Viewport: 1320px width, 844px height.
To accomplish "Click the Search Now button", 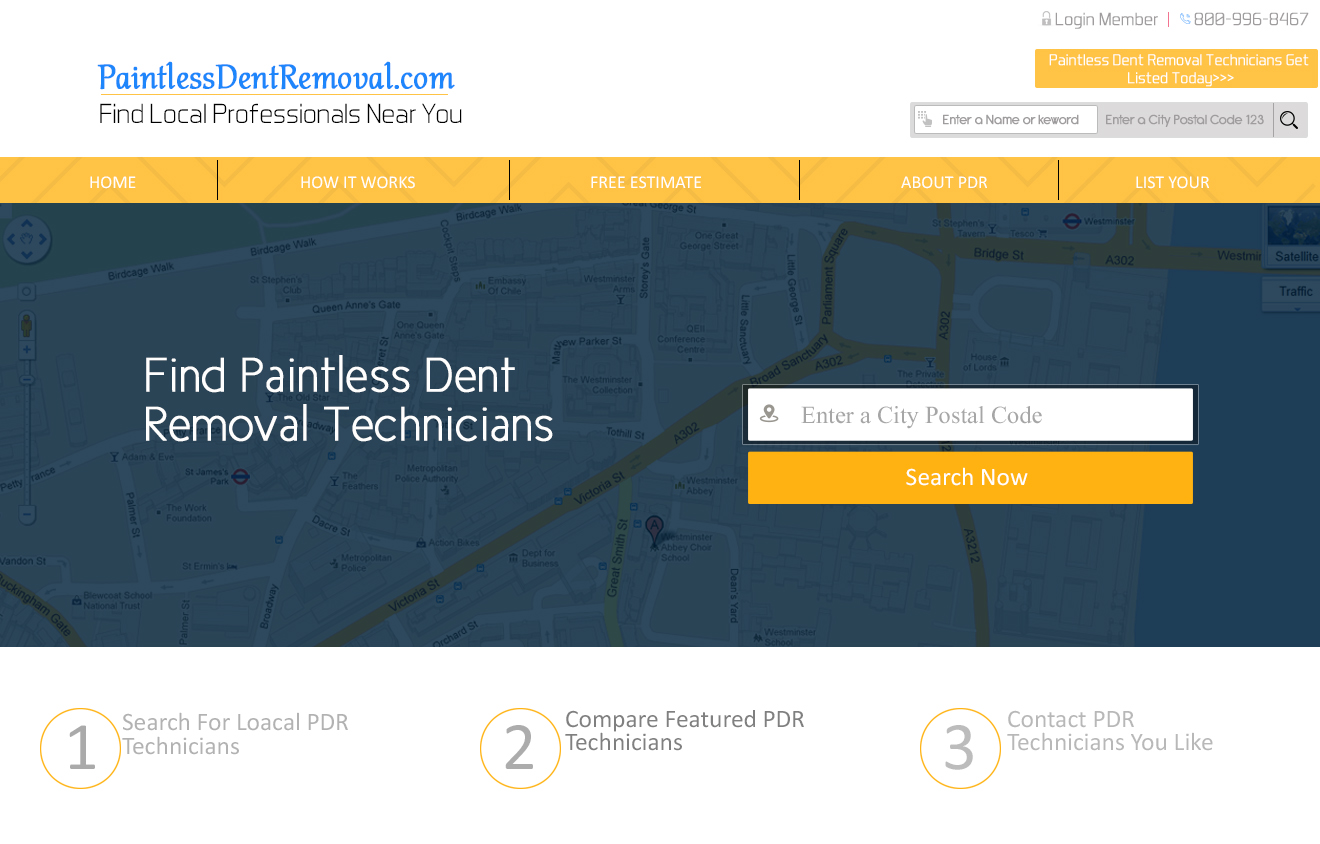I will click(x=970, y=478).
